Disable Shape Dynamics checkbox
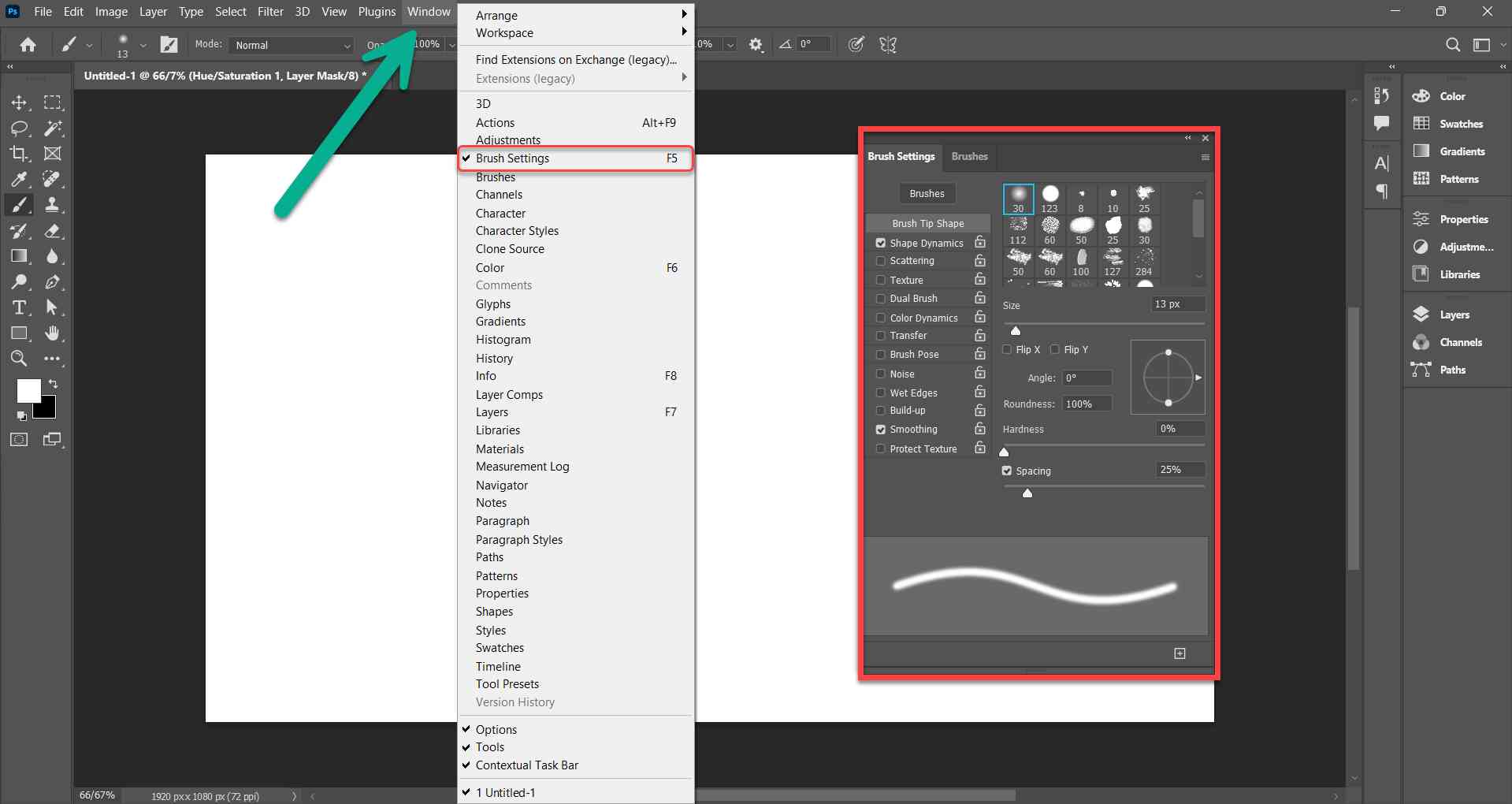This screenshot has height=804, width=1512. [881, 243]
